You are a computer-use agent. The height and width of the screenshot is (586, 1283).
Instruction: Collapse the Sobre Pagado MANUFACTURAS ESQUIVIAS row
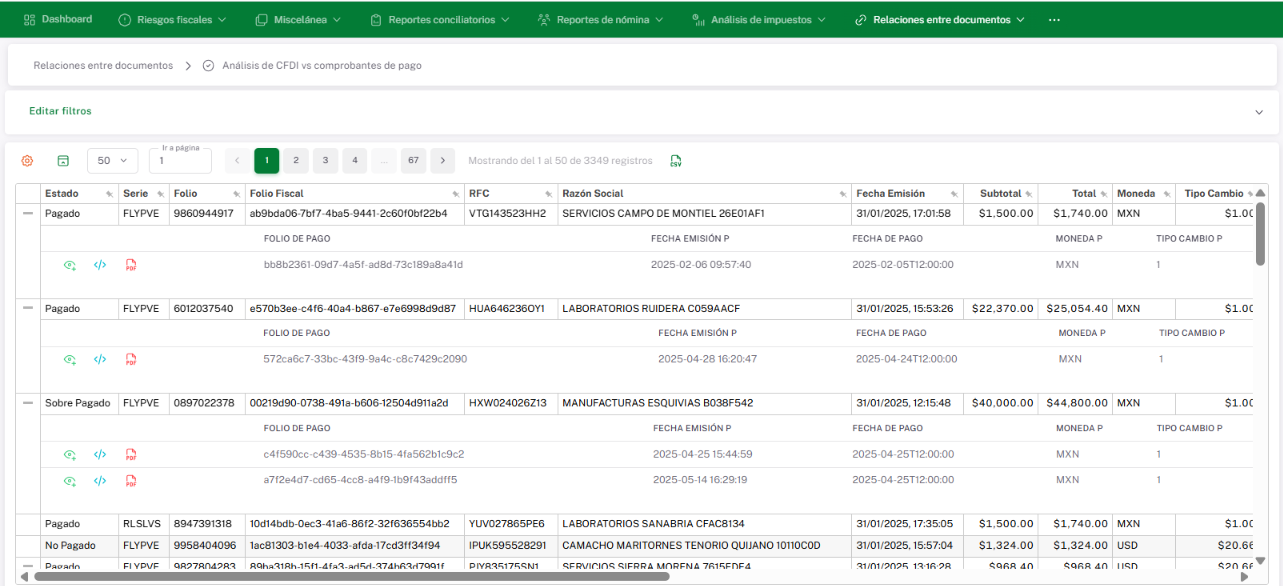click(x=28, y=403)
